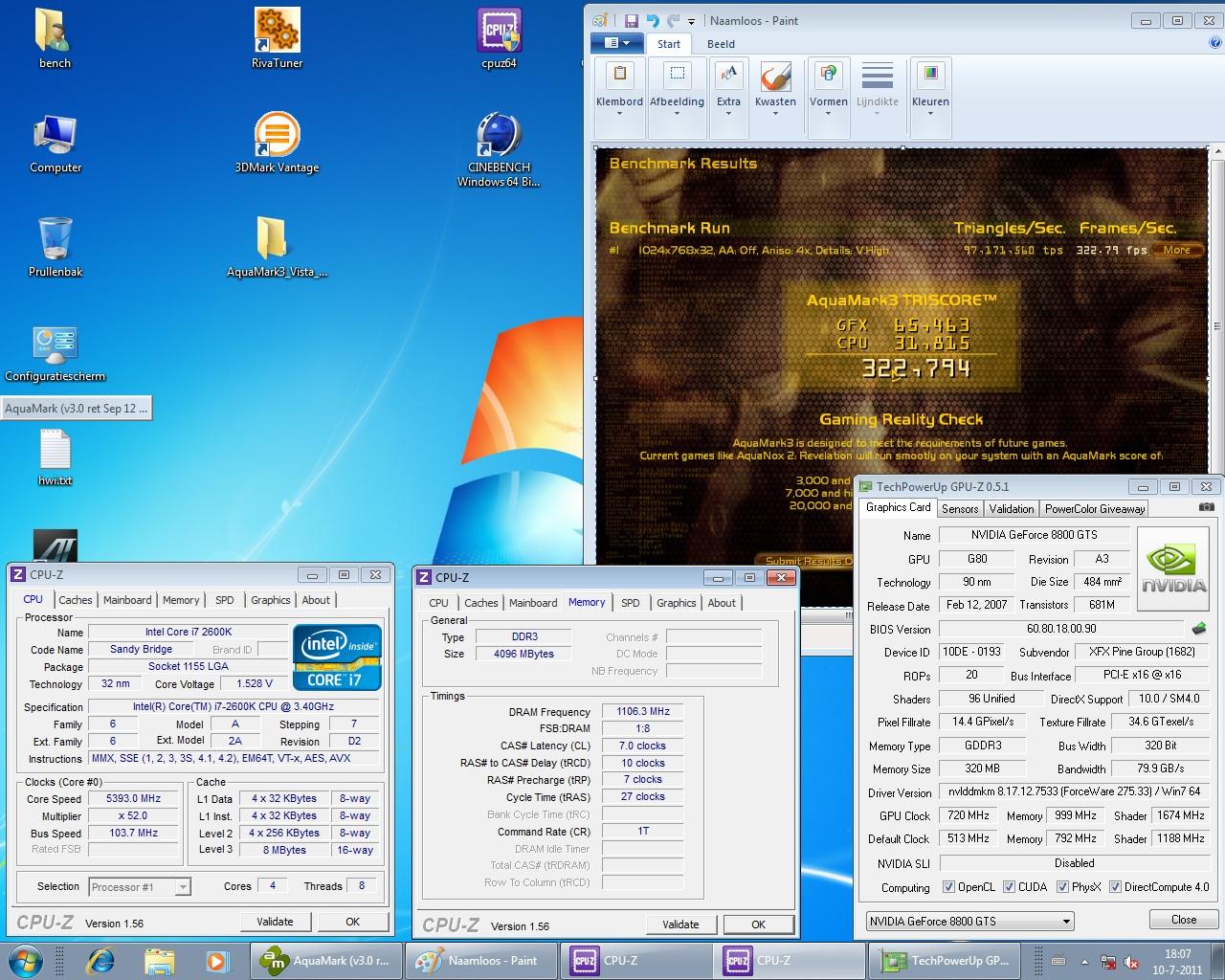The height and width of the screenshot is (980, 1225).
Task: Open the bench folder on desktop
Action: pyautogui.click(x=55, y=38)
